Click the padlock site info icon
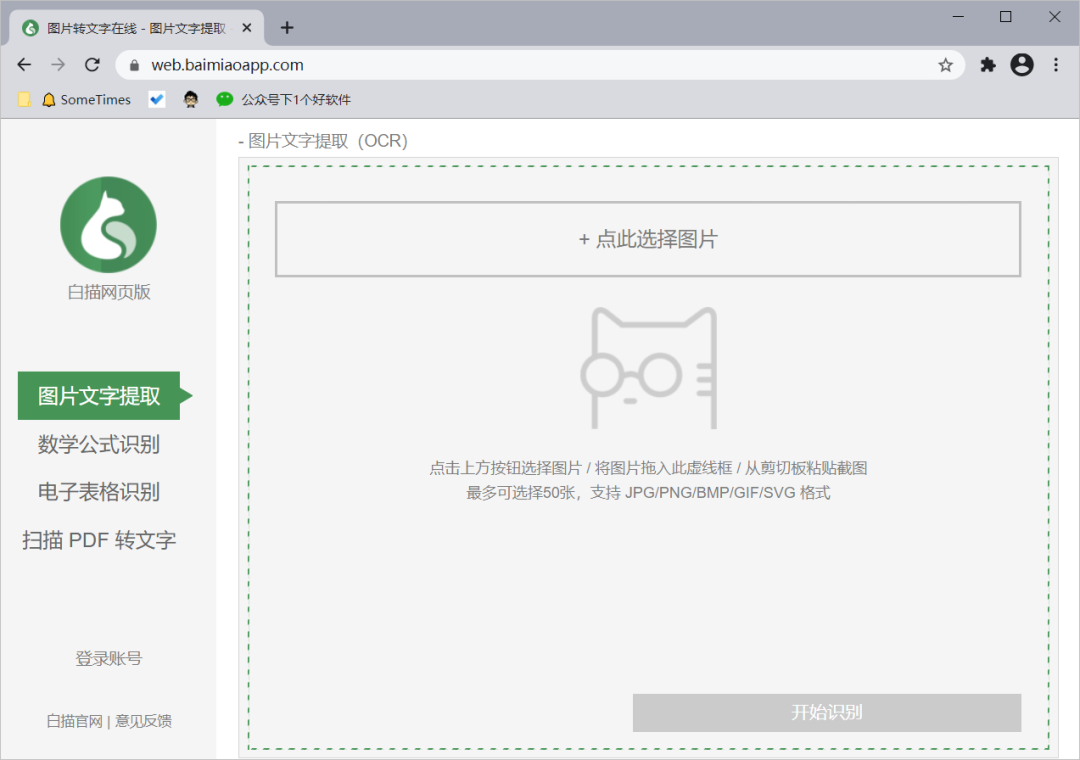 (135, 65)
